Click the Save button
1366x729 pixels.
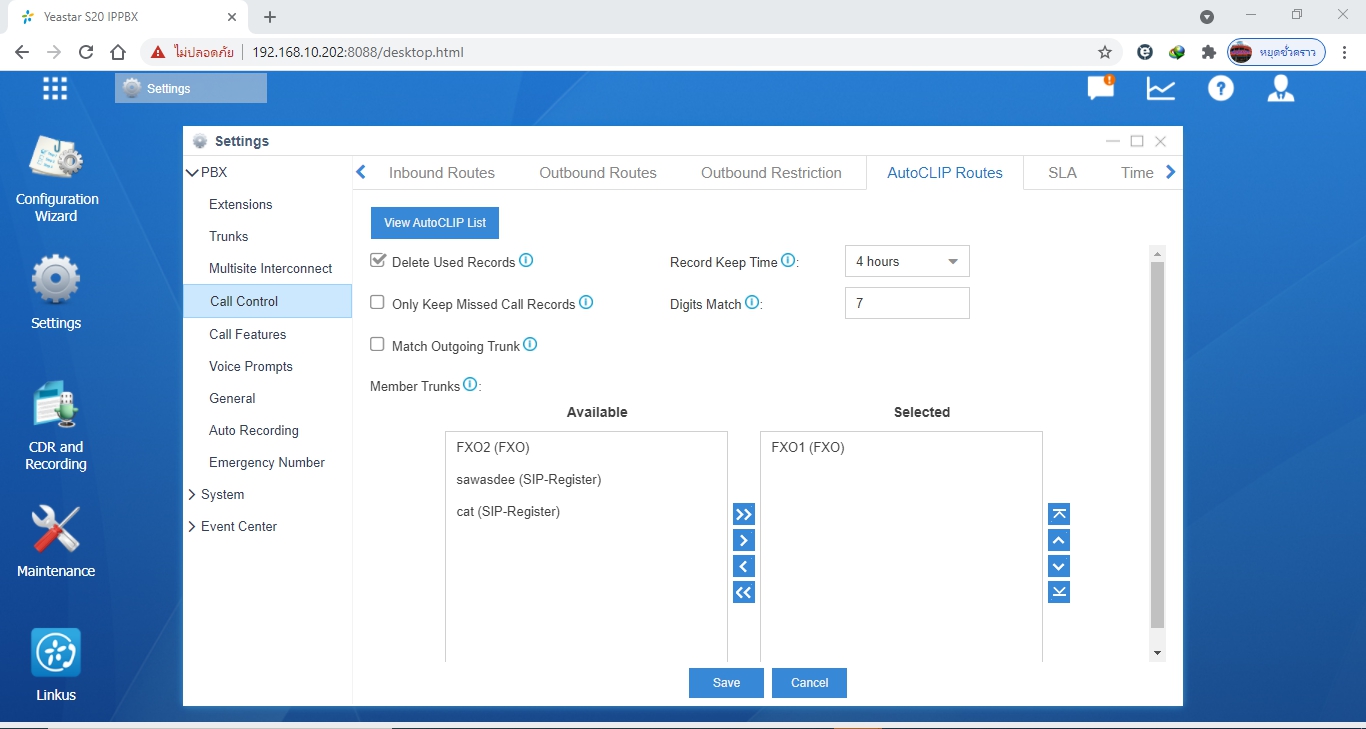[726, 683]
